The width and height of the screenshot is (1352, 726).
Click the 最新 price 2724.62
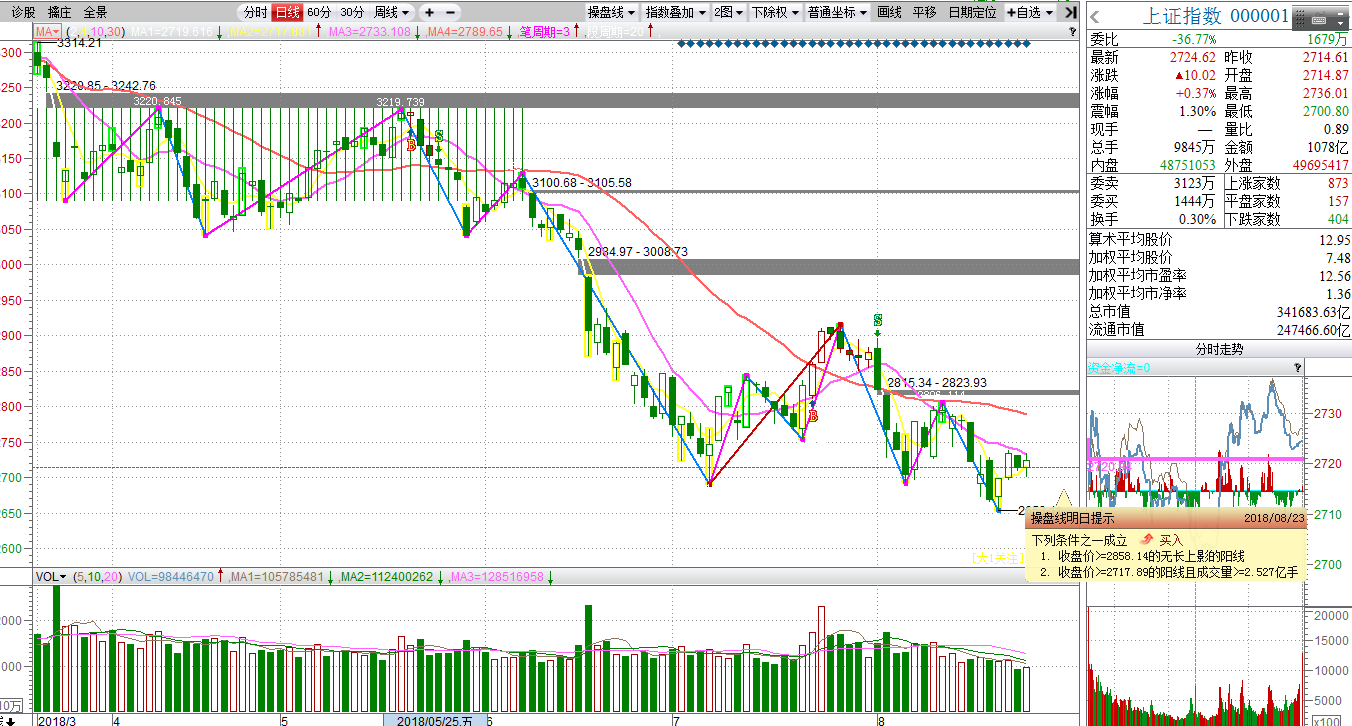[1193, 57]
